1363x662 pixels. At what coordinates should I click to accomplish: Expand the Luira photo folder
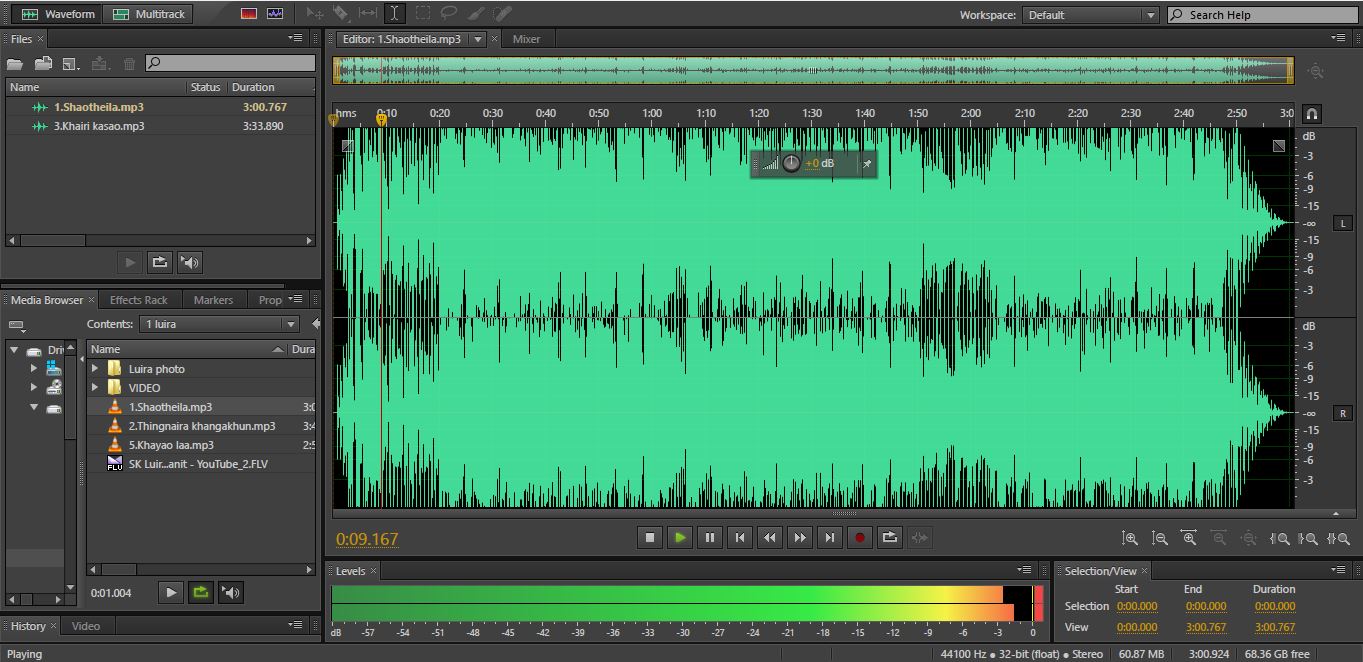96,369
